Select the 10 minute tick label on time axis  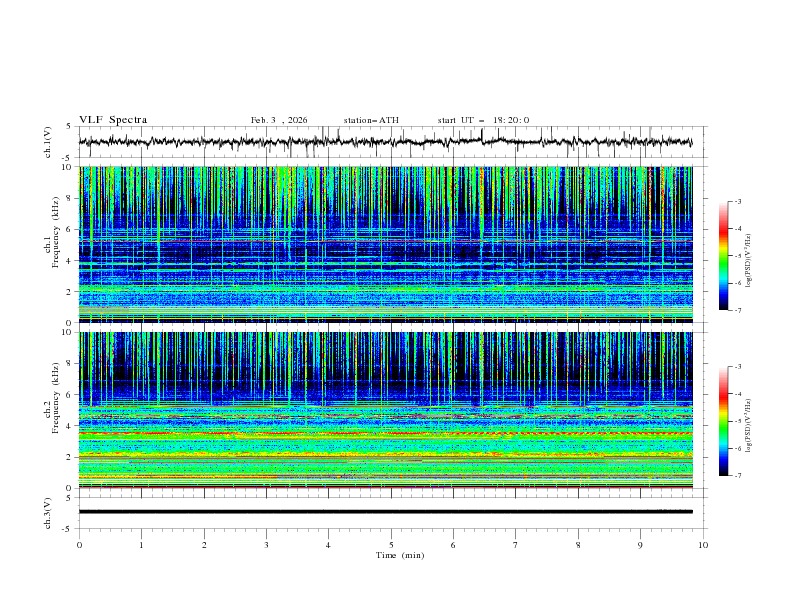(x=703, y=545)
